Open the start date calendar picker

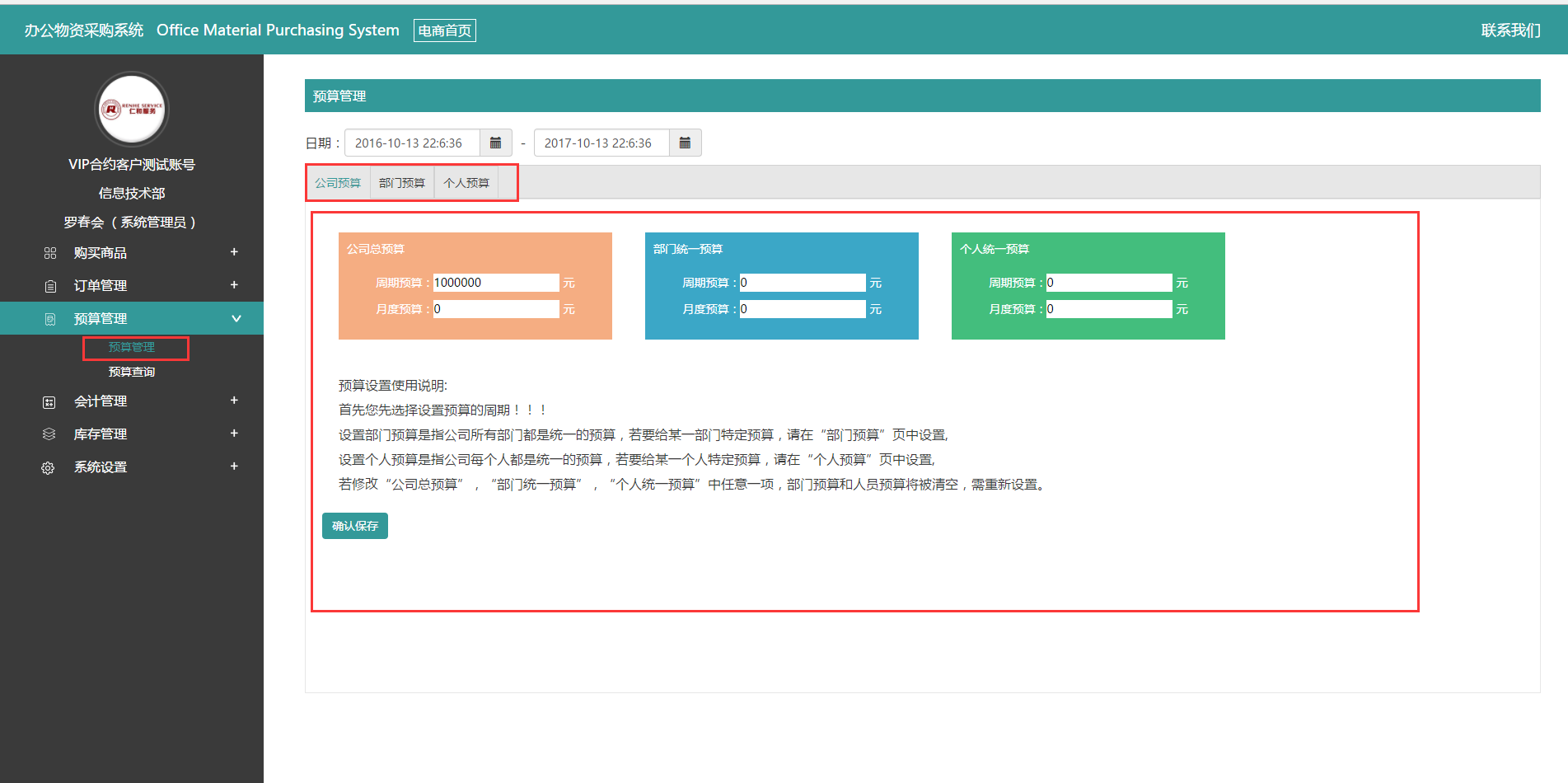[x=495, y=143]
